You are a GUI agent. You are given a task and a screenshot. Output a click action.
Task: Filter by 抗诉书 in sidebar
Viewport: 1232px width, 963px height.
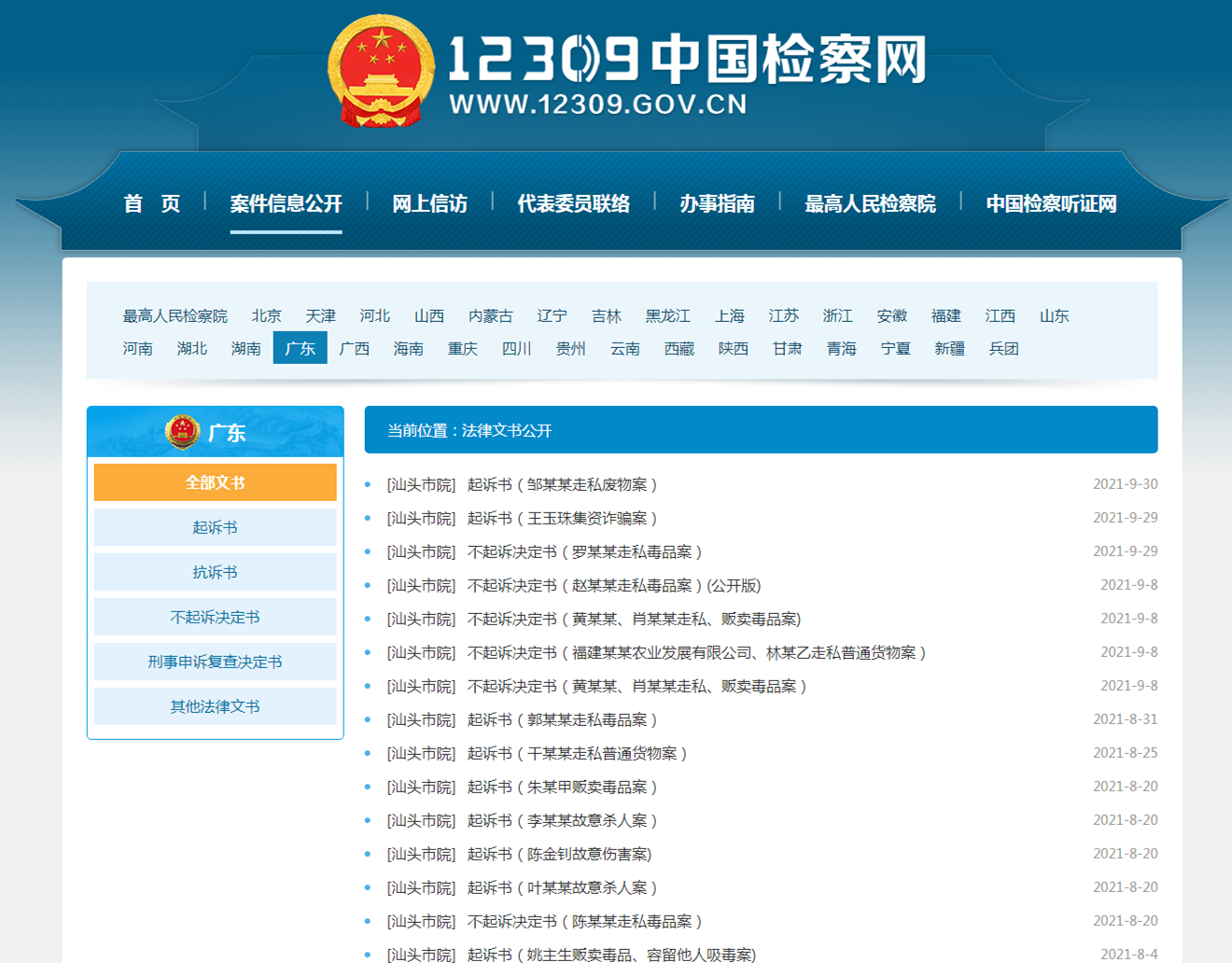point(216,572)
